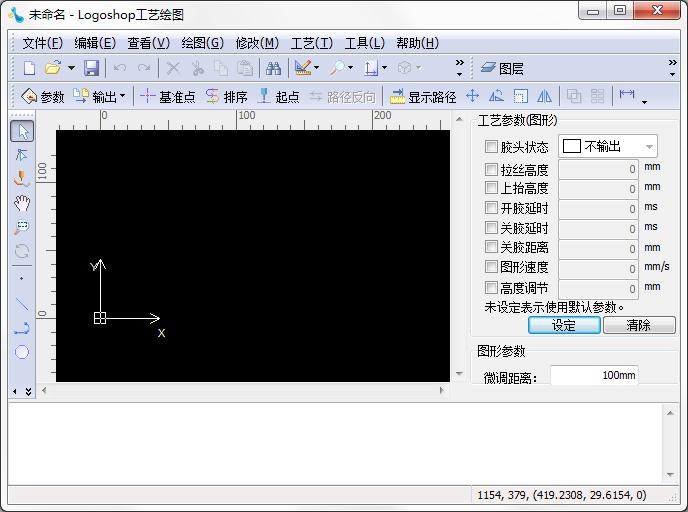Select the arrow pointer tool
This screenshot has width=688, height=512.
pyautogui.click(x=22, y=131)
